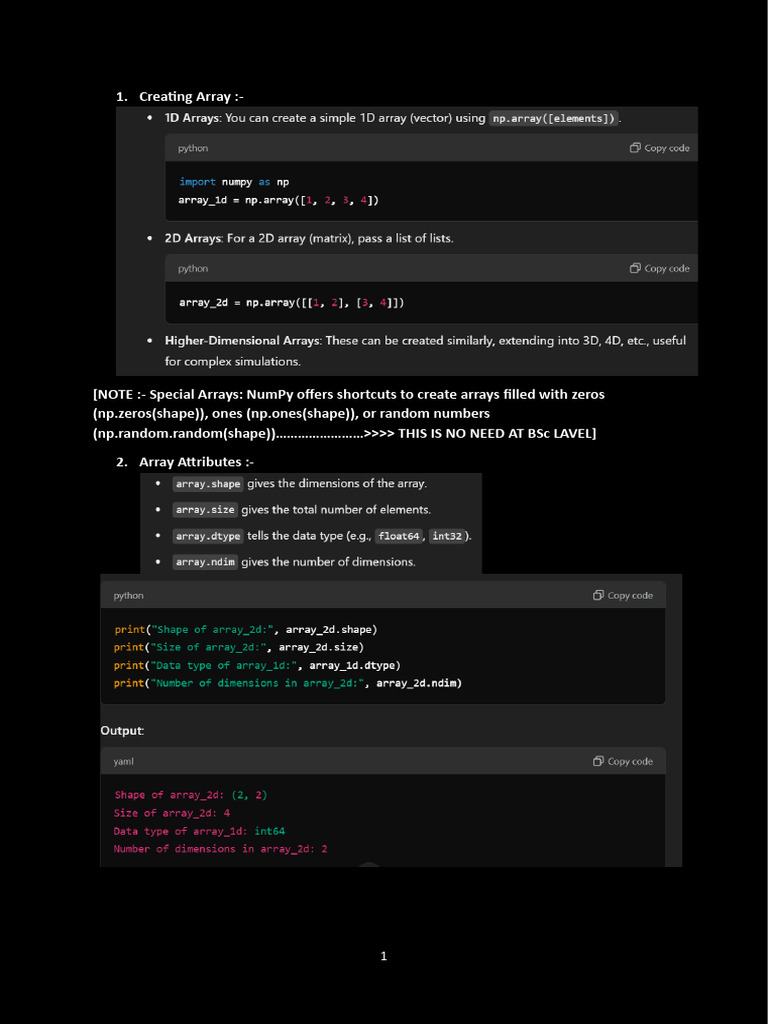This screenshot has height=1024, width=768.
Task: Copy the yaml output code block
Action: [x=598, y=761]
